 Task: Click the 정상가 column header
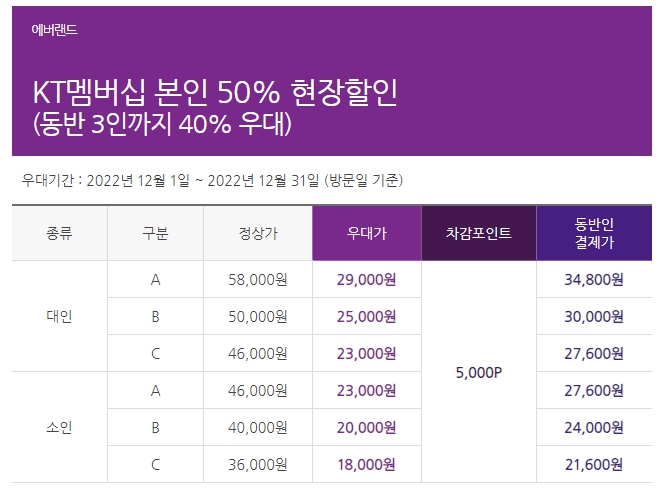258,233
